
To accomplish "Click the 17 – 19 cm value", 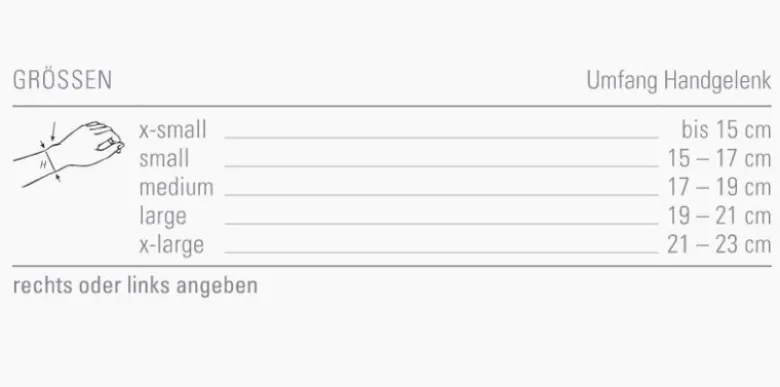I will coord(719,188).
